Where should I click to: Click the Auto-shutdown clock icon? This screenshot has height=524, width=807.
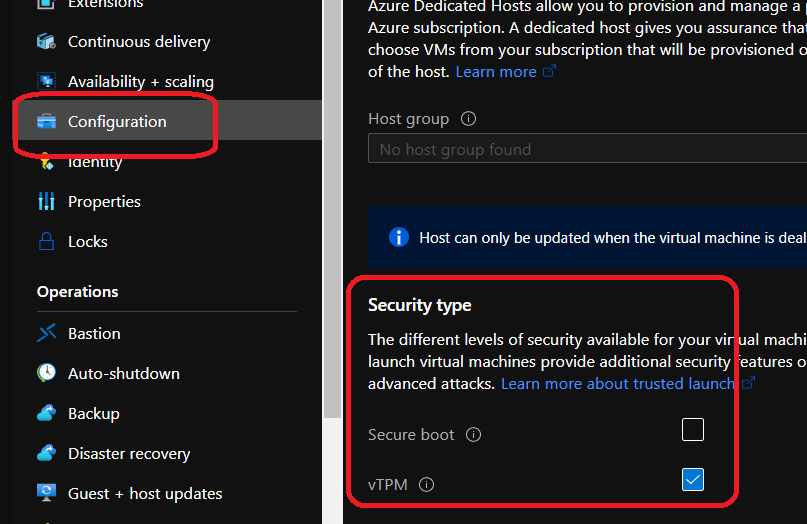[x=46, y=374]
